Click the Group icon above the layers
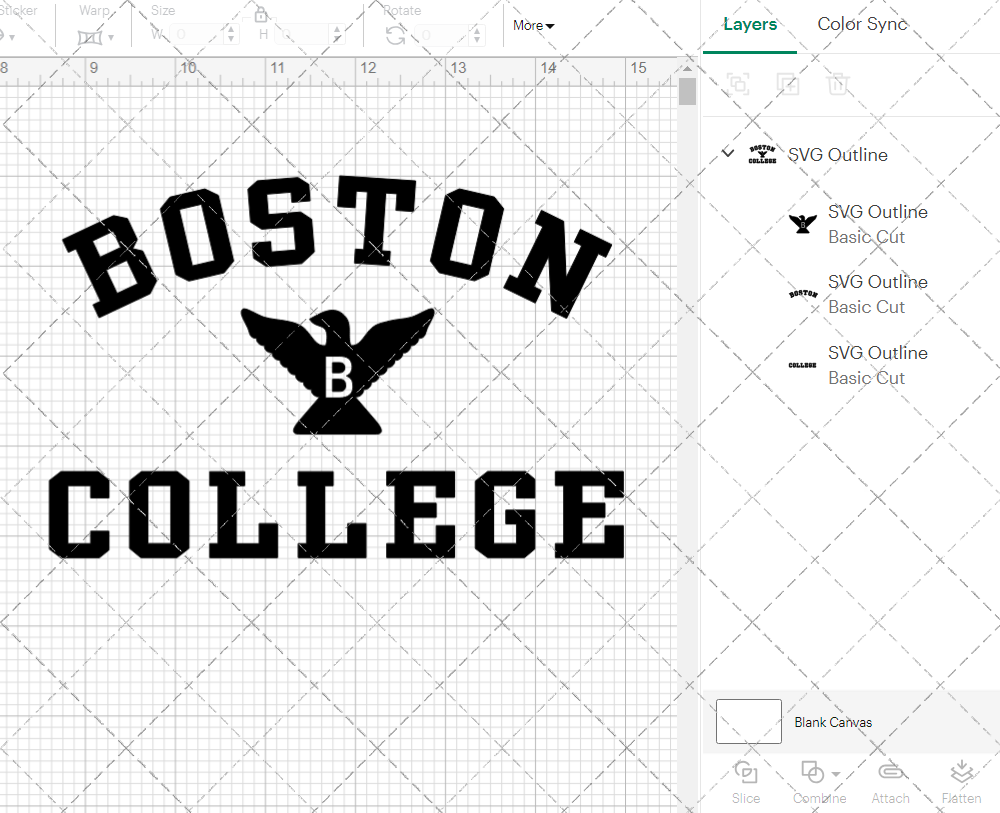This screenshot has height=813, width=1000. [738, 85]
